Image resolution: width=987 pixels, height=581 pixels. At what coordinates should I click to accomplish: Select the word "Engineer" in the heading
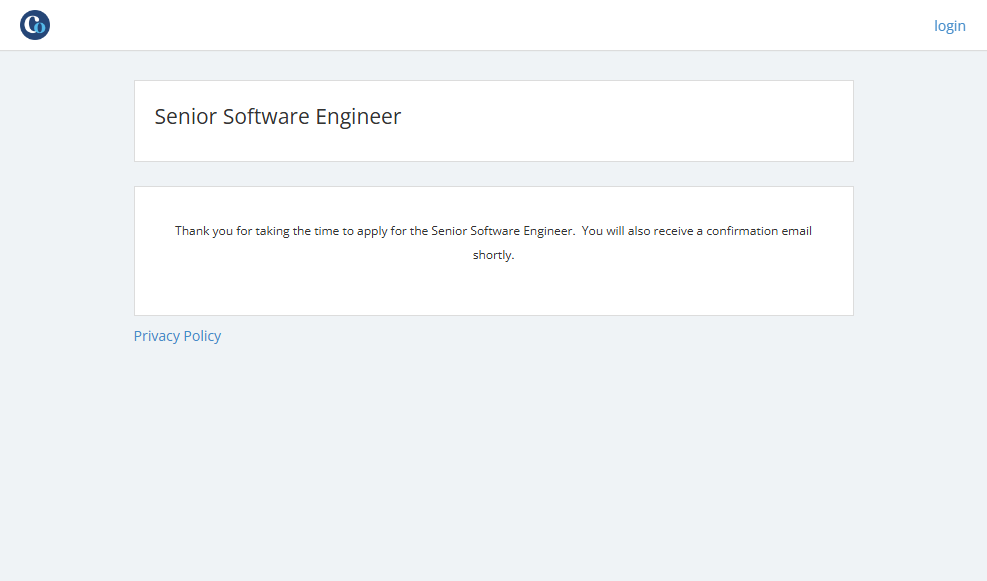point(358,117)
